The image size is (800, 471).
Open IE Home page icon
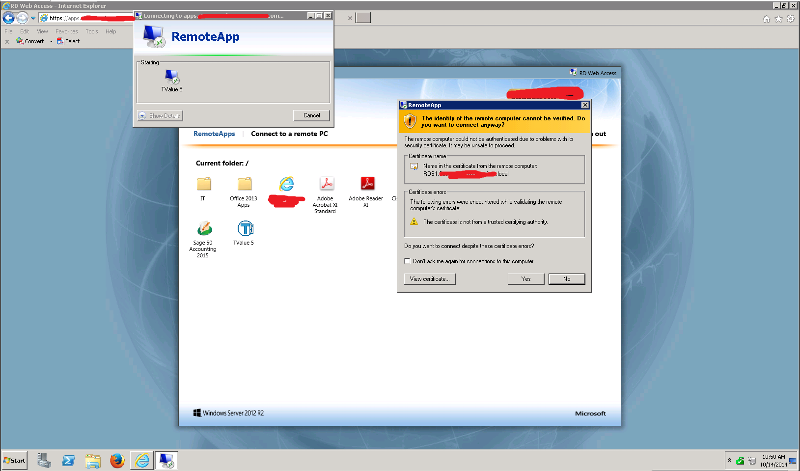766,19
